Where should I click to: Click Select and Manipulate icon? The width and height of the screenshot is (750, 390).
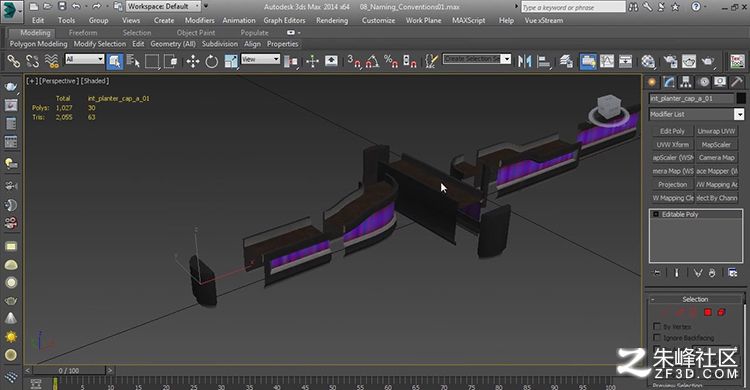click(x=312, y=61)
